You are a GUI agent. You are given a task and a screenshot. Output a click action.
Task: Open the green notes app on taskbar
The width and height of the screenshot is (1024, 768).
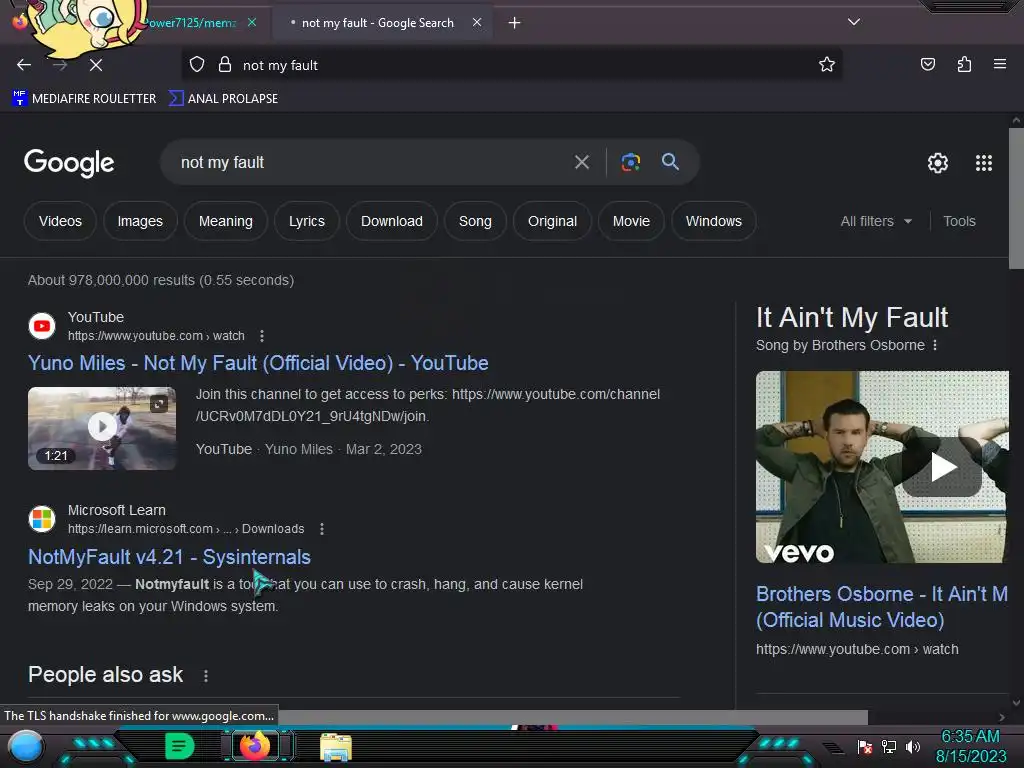180,746
